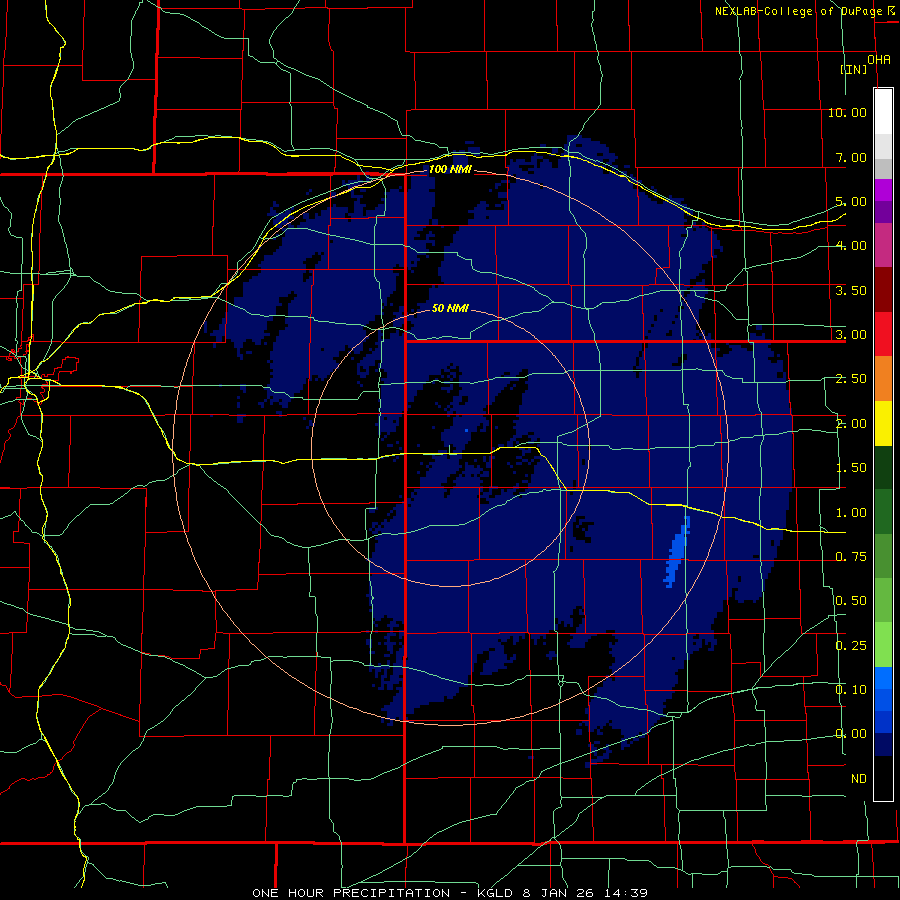Click the 2.50 legend value
Image resolution: width=900 pixels, height=900 pixels.
(851, 379)
